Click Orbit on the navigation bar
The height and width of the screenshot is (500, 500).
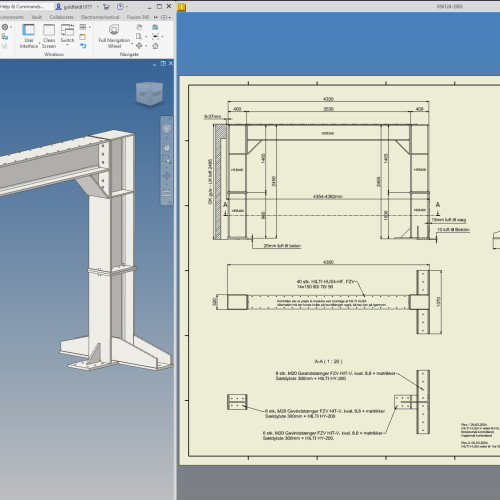tap(167, 176)
